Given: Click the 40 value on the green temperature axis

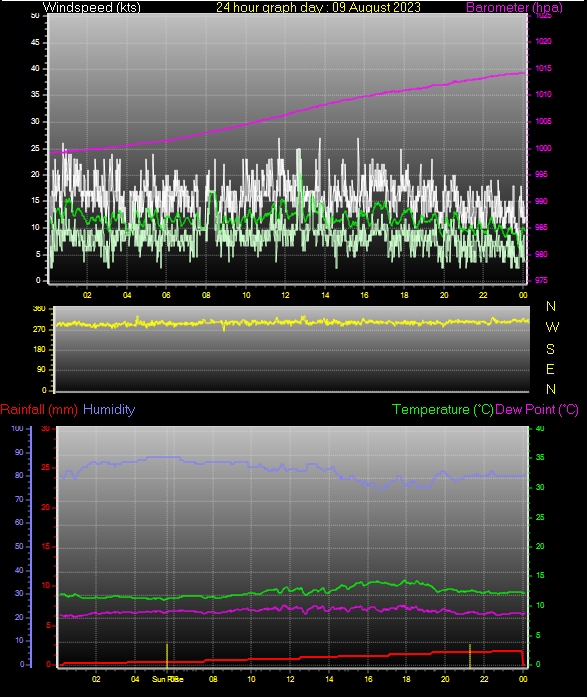Looking at the screenshot, I should (x=540, y=429).
